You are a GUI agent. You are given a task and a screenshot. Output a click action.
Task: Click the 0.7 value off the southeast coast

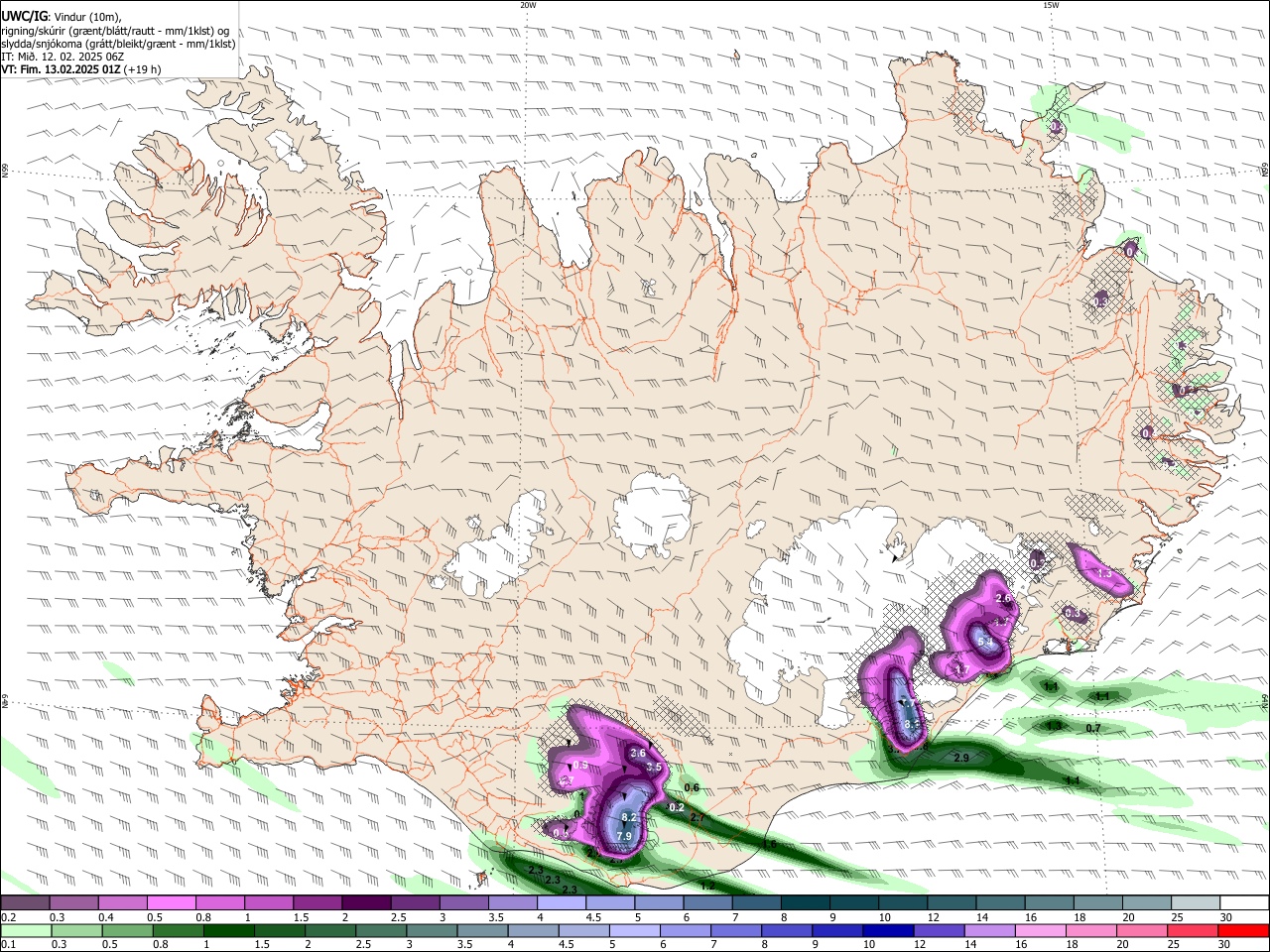click(x=1093, y=728)
